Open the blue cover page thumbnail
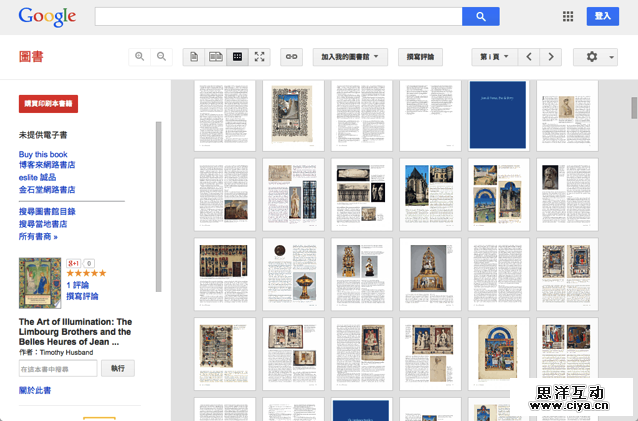Image resolution: width=638 pixels, height=421 pixels. point(497,114)
